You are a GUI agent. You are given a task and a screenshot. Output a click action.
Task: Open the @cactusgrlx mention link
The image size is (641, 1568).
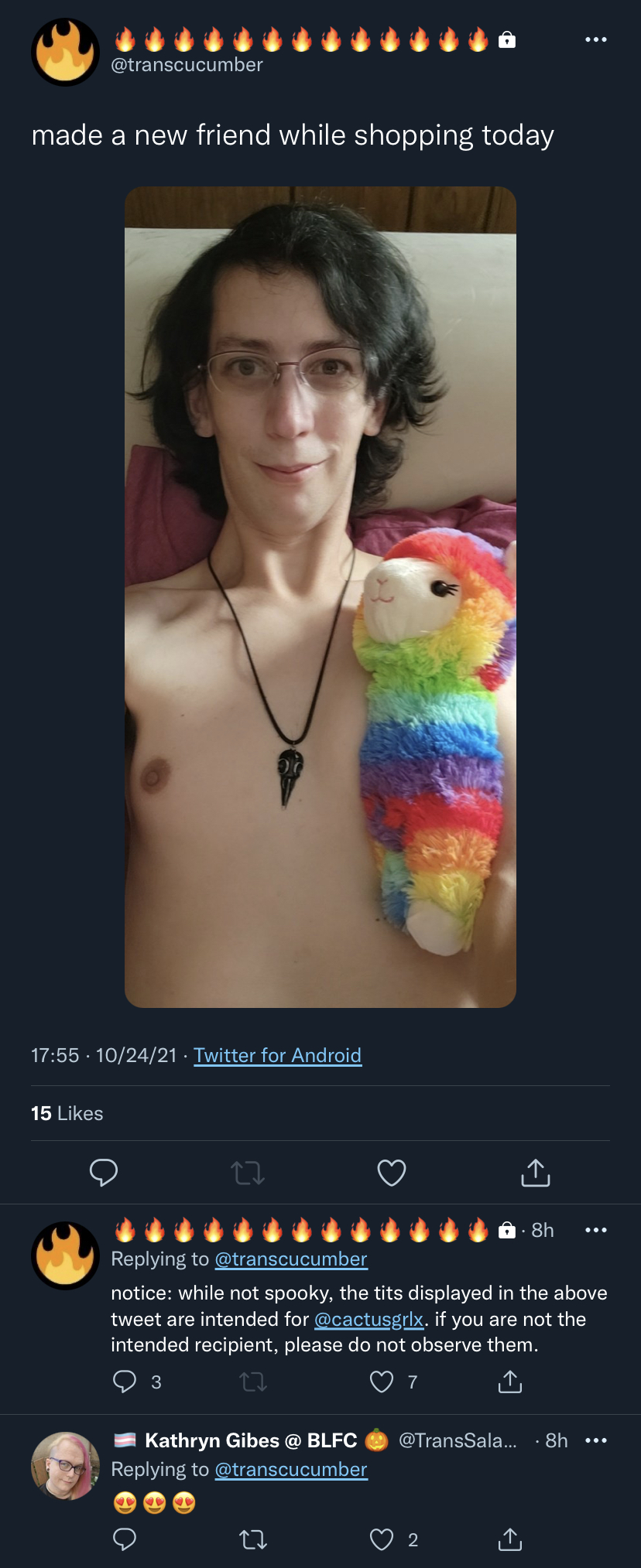click(x=369, y=1319)
